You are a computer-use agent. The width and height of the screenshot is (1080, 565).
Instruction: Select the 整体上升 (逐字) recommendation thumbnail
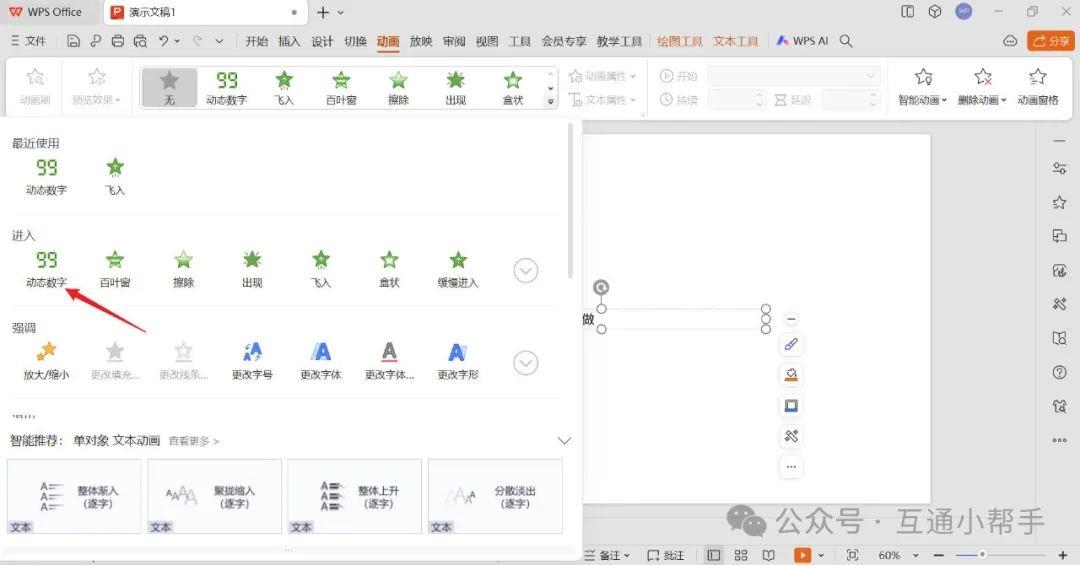[355, 497]
